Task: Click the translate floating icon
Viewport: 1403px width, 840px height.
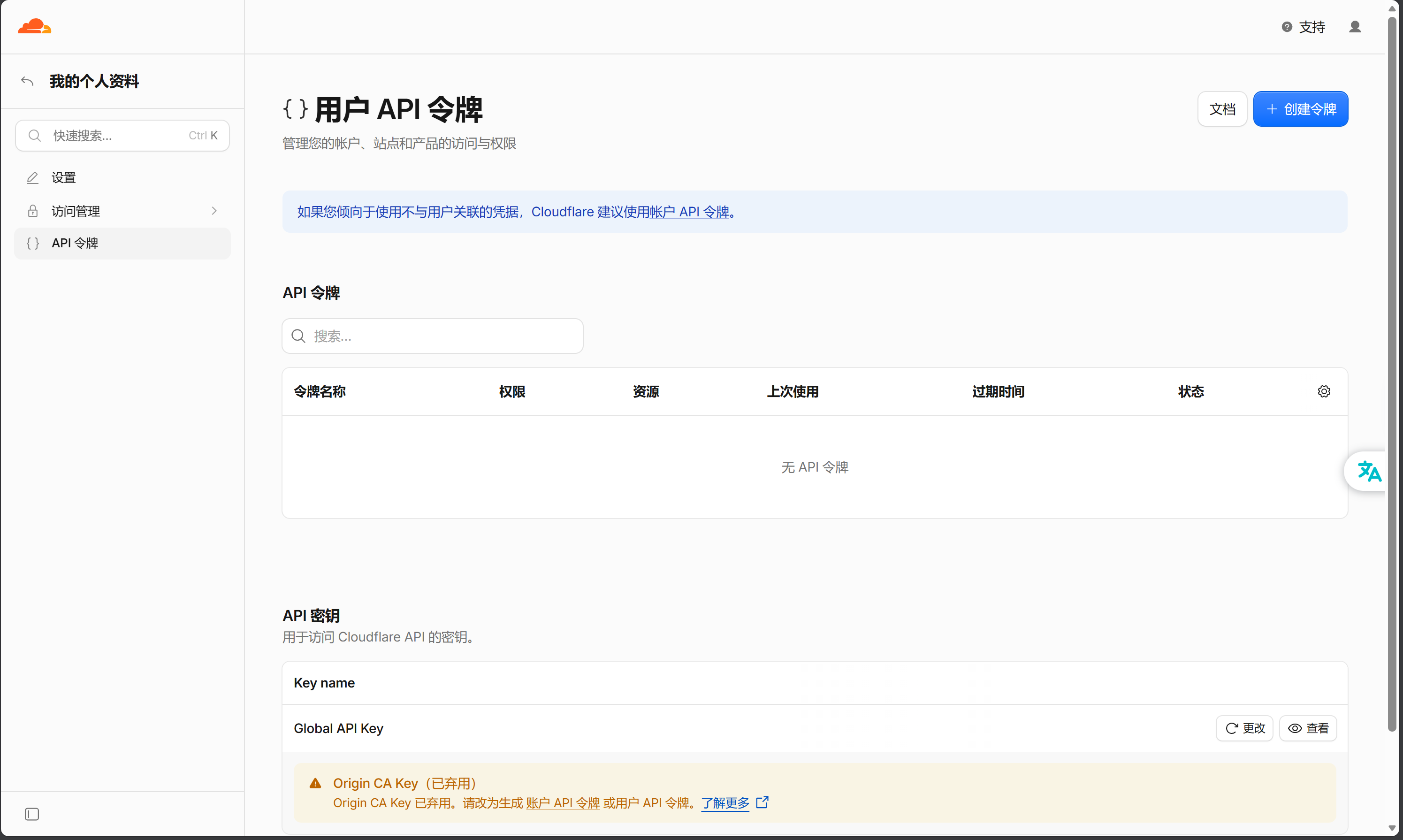Action: coord(1368,471)
